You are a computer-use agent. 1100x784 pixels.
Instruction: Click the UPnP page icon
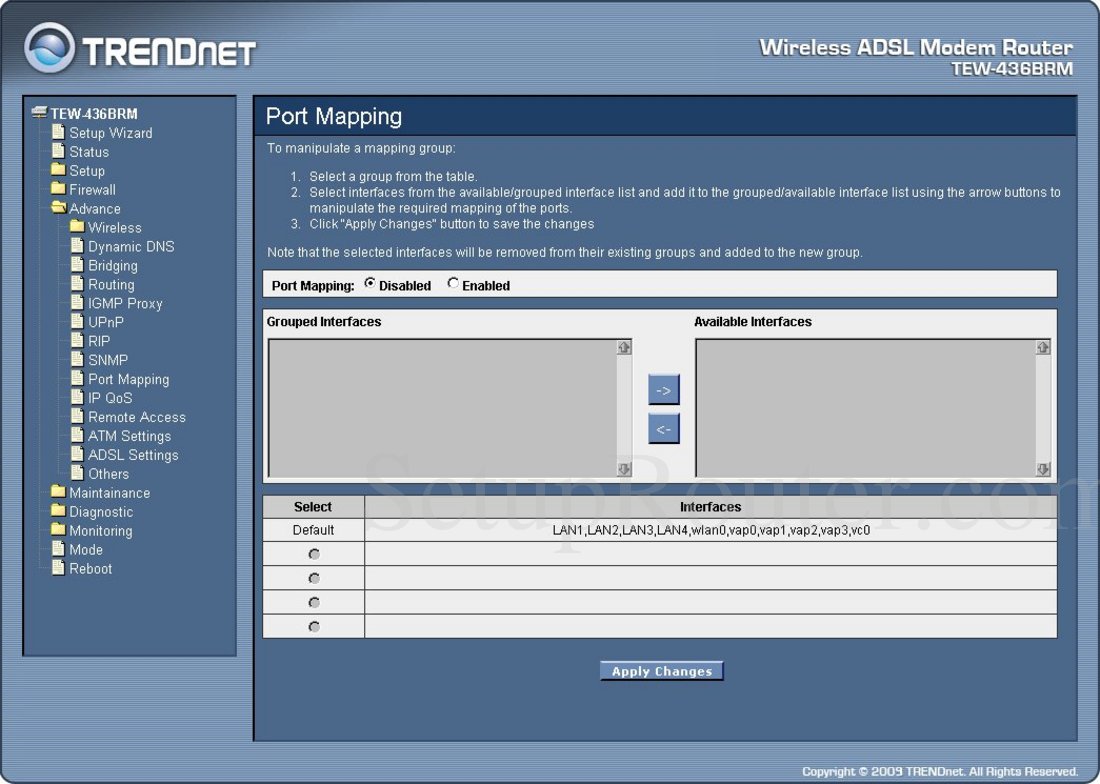point(77,321)
